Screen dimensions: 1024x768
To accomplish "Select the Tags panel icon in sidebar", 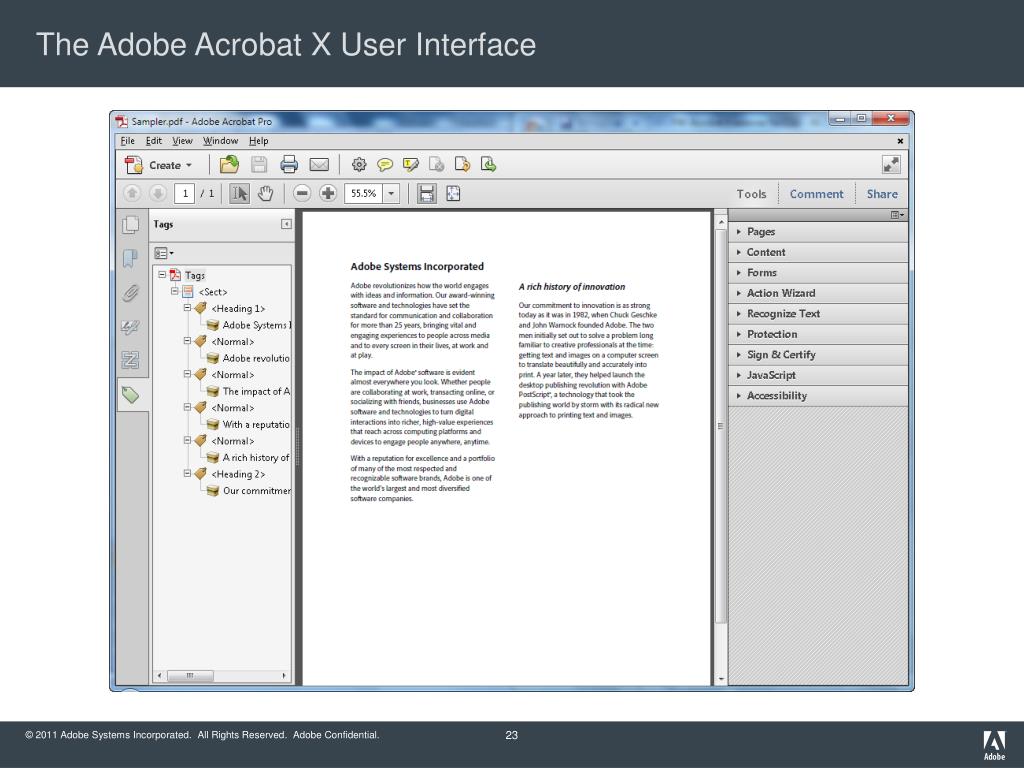I will tap(131, 394).
